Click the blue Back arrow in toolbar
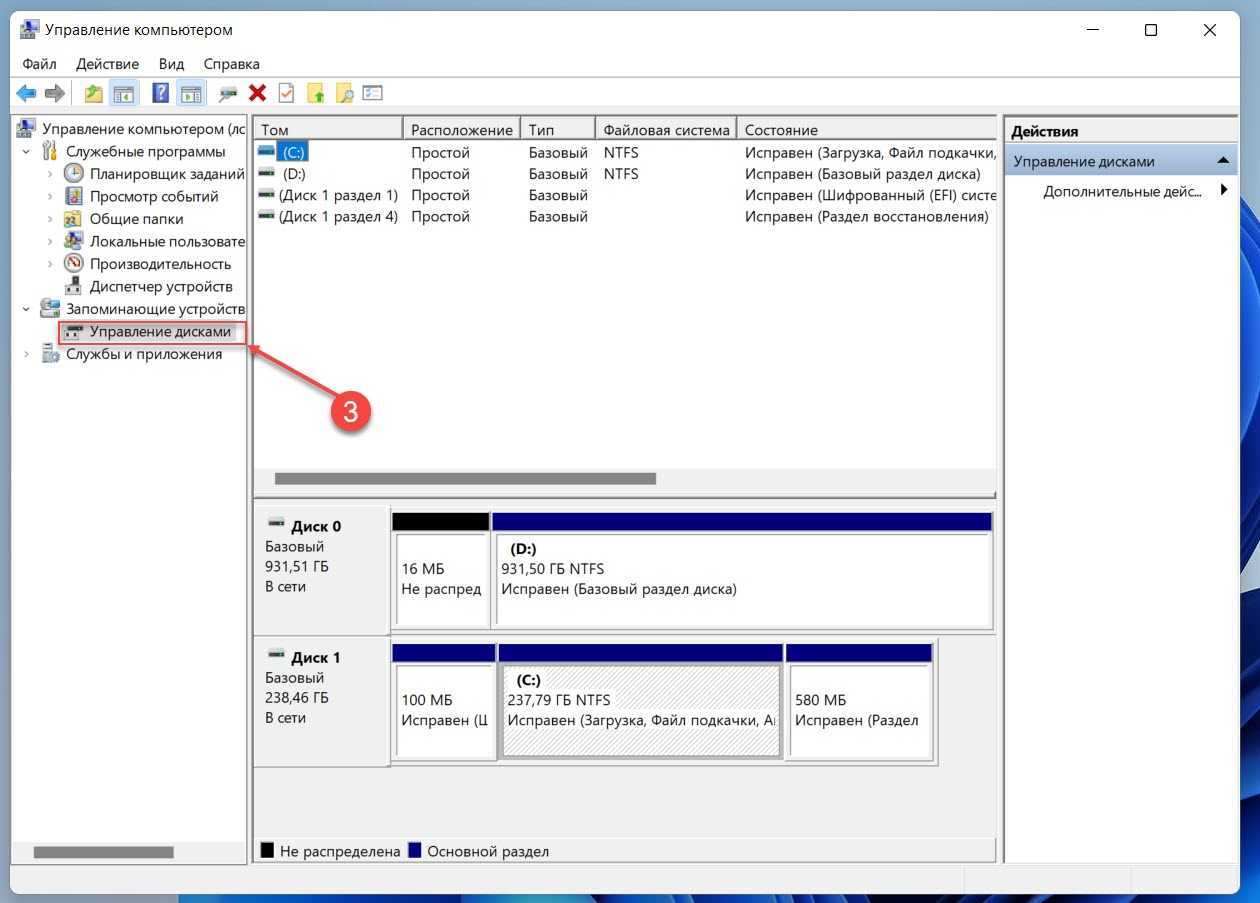 [x=26, y=93]
